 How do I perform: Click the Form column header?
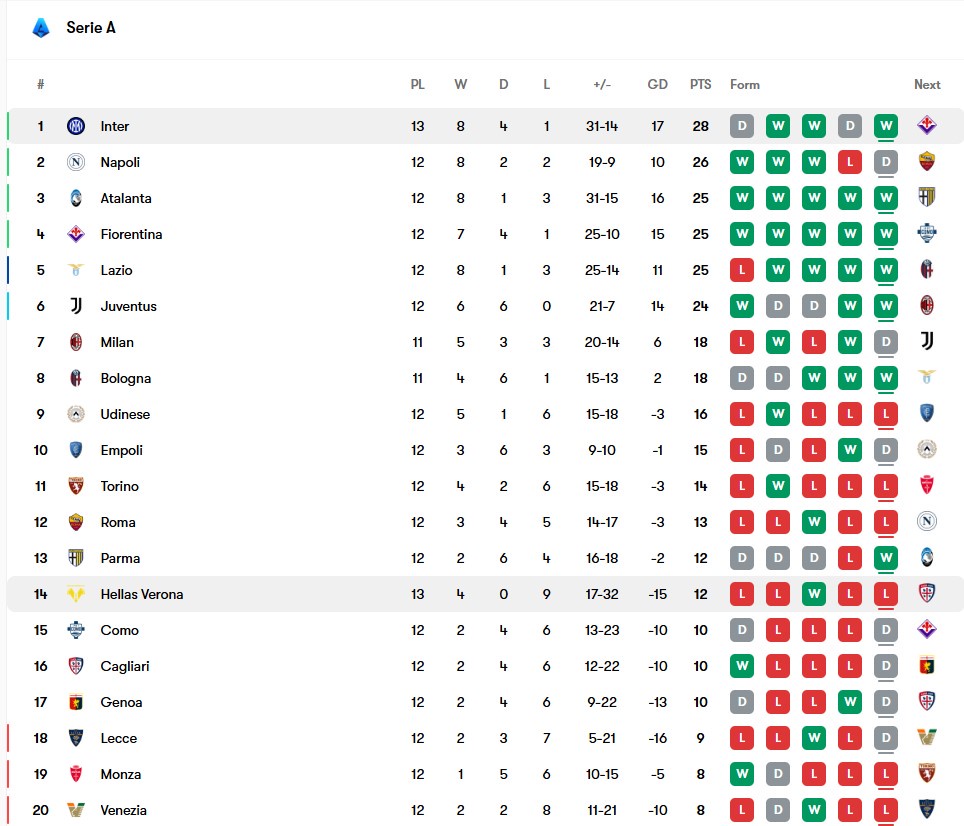[745, 85]
